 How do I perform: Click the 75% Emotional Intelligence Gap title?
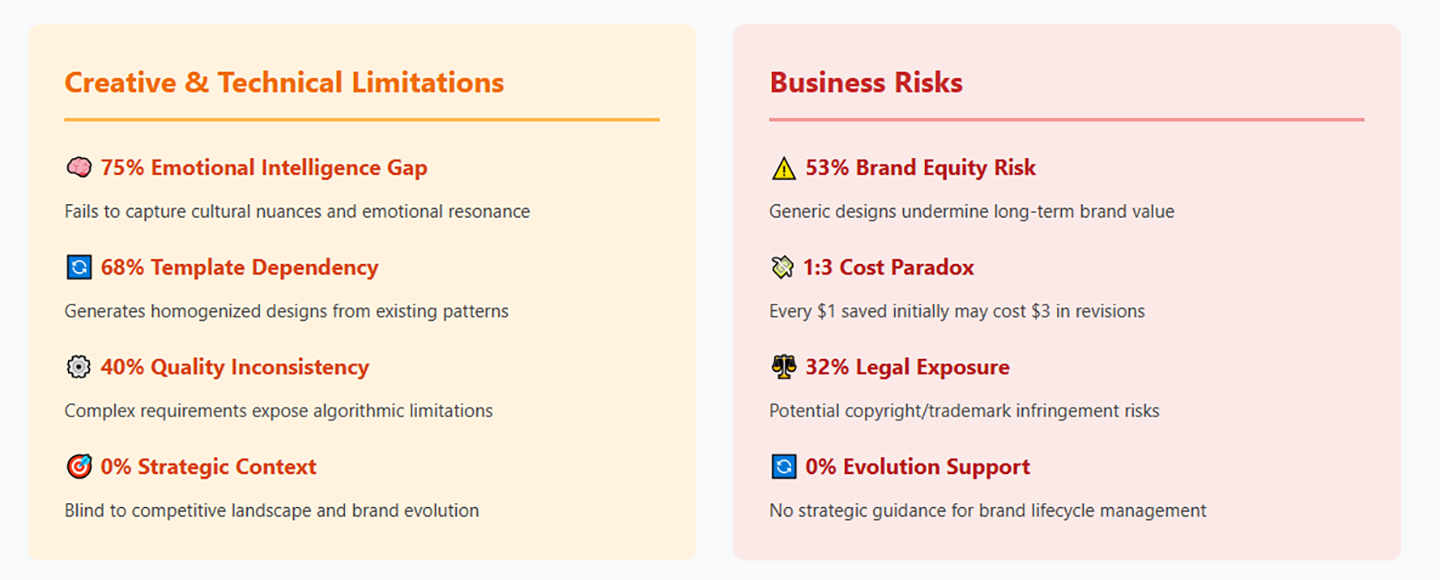(264, 168)
